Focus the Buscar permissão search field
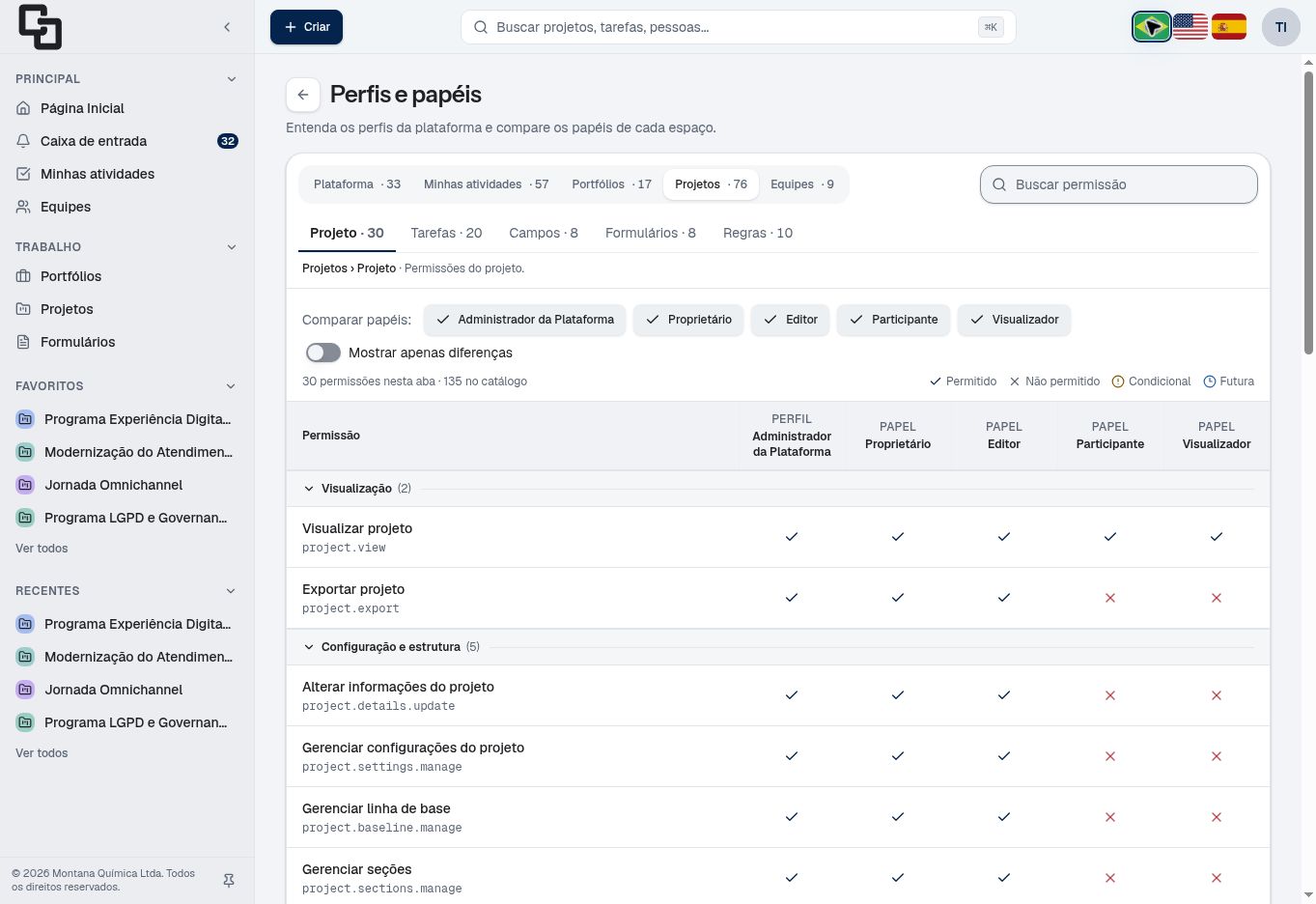This screenshot has width=1316, height=904. (1119, 184)
